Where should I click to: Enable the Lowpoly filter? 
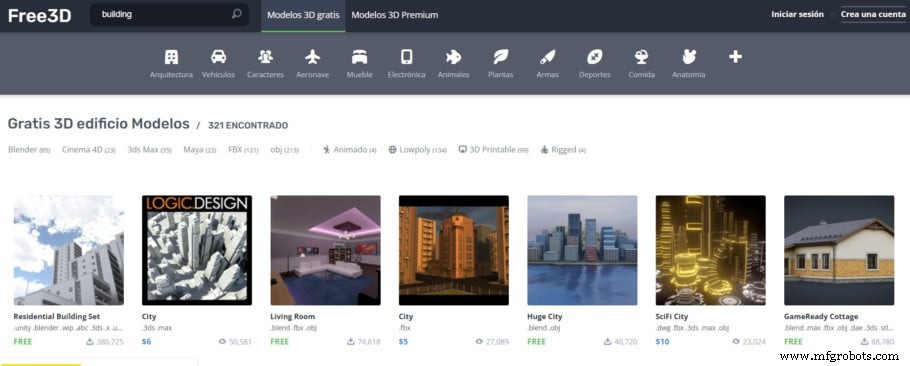(x=417, y=150)
